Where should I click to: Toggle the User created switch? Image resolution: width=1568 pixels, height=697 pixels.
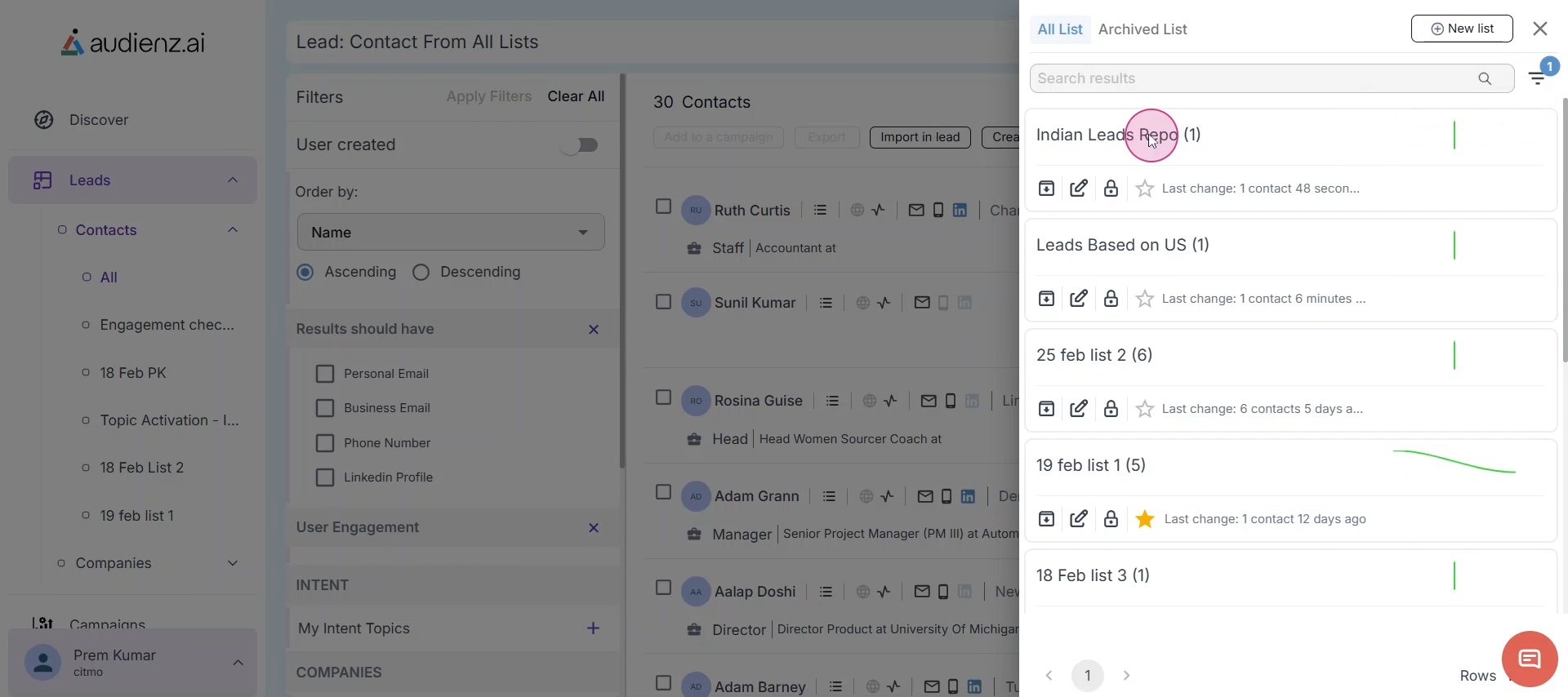[580, 145]
